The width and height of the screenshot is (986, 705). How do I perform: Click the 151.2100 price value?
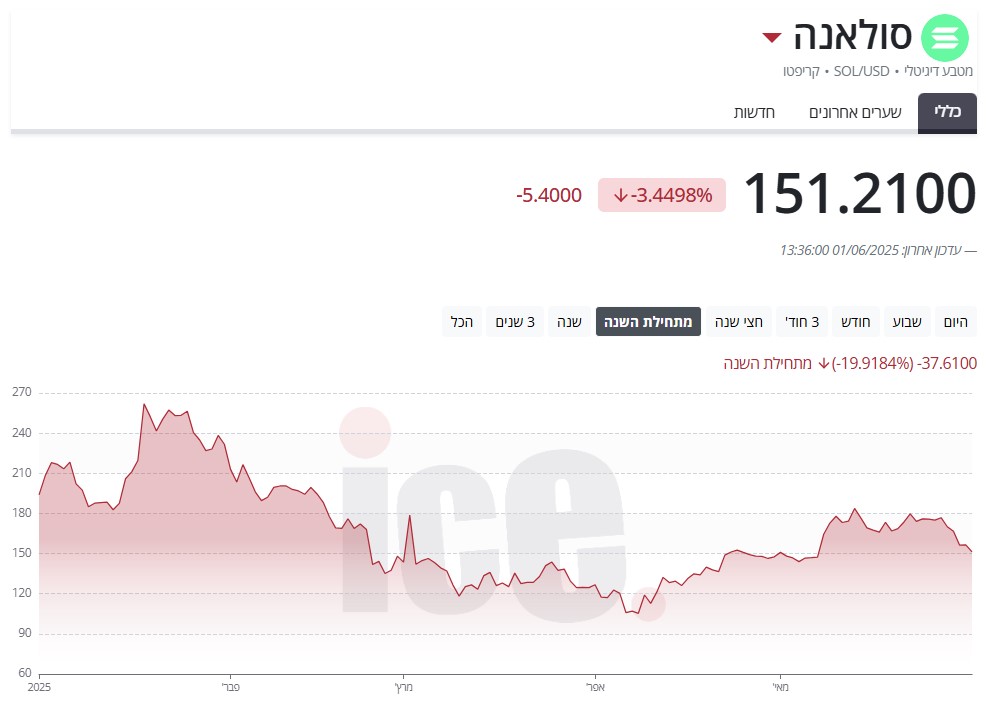click(859, 193)
